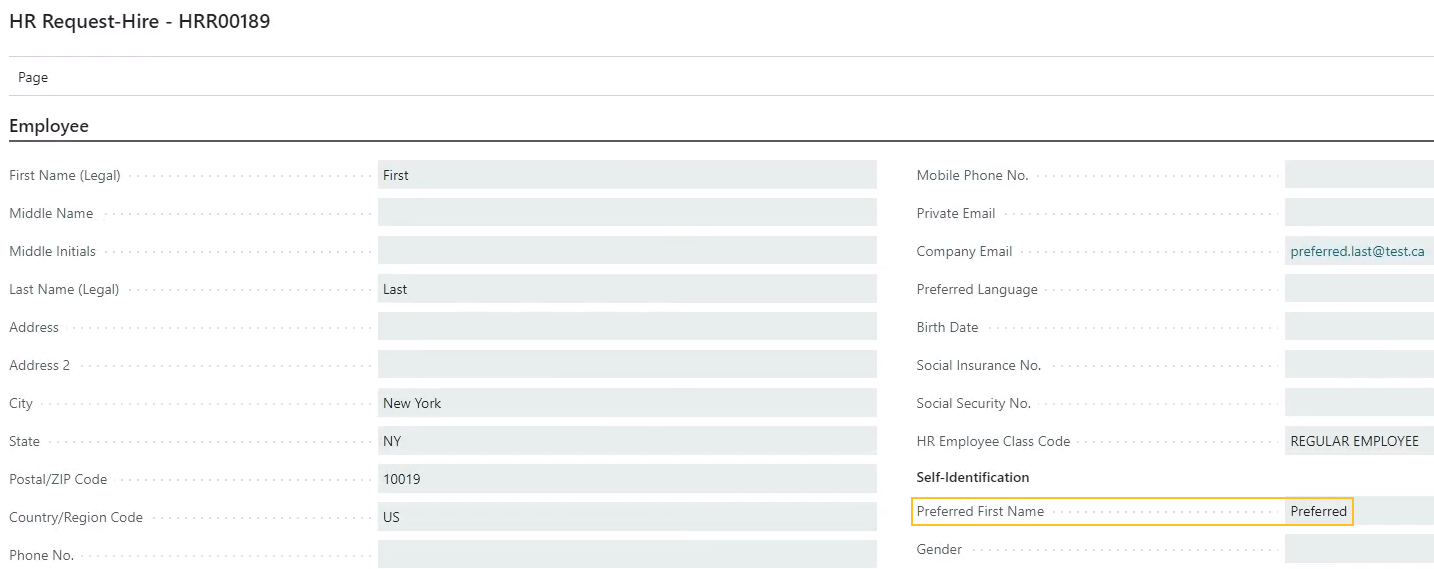1434x569 pixels.
Task: Select the Address input field
Action: 626,327
